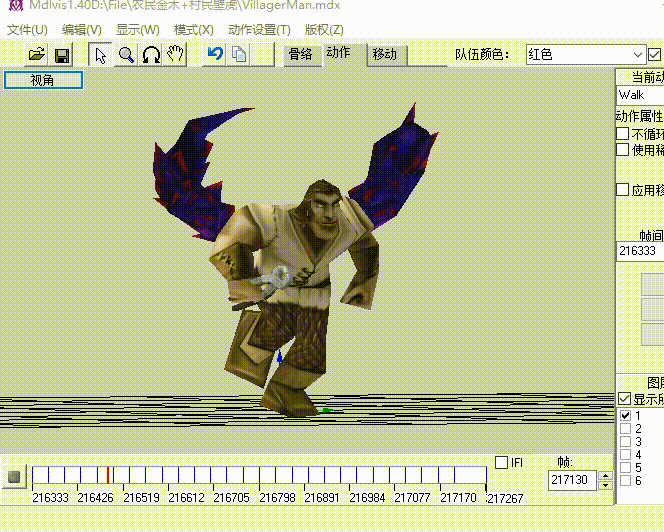This screenshot has height=532, width=664.
Task: Click the current animation Walk field
Action: (640, 95)
